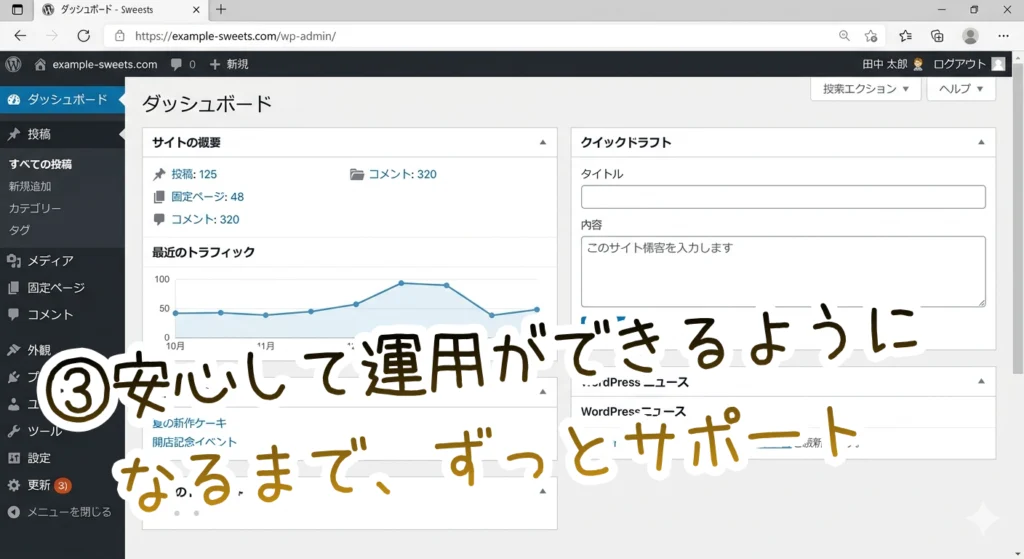The image size is (1024, 559).
Task: Click the 投稿 pin icon in sidebar
Action: (x=14, y=134)
